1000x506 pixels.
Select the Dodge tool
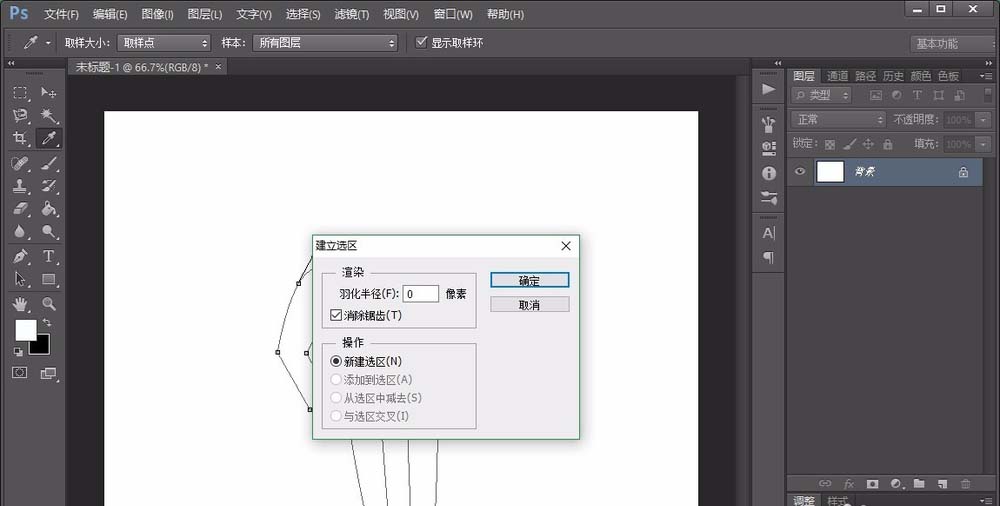[x=49, y=232]
